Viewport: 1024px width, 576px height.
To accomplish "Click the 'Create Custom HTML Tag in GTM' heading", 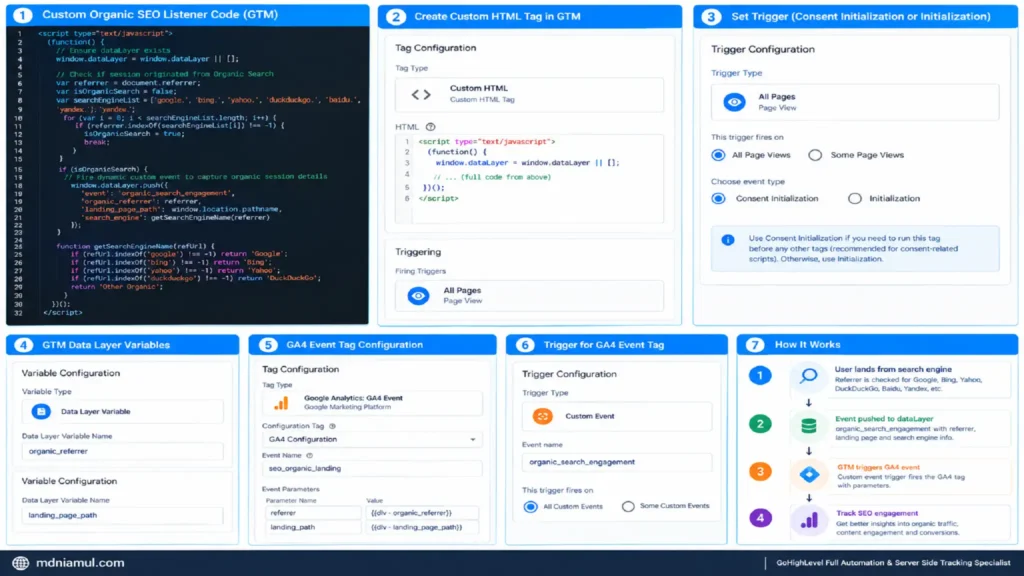I will [497, 16].
